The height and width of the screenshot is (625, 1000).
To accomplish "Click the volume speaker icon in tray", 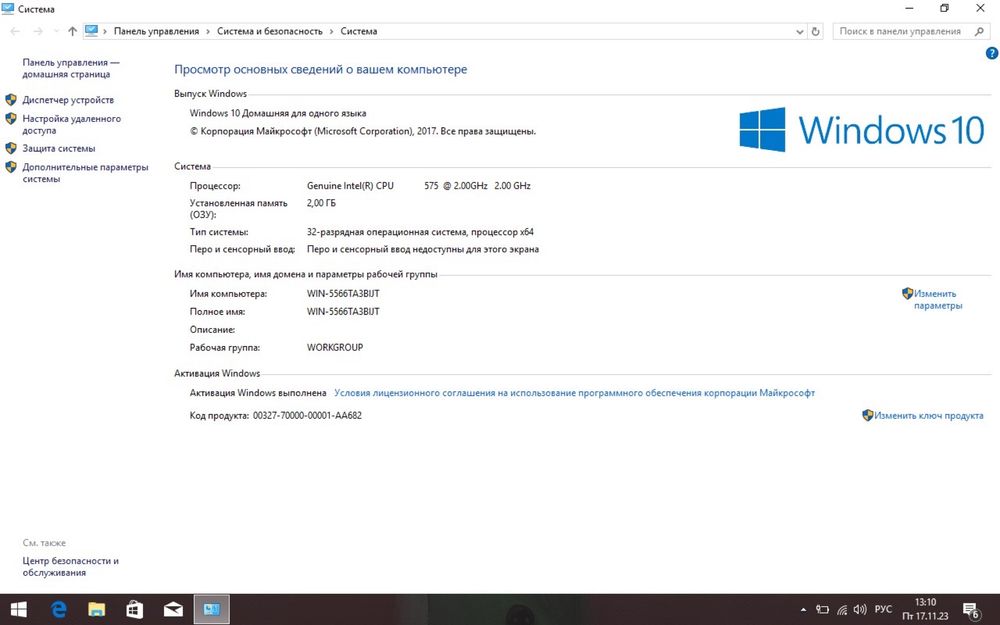I will coord(860,610).
